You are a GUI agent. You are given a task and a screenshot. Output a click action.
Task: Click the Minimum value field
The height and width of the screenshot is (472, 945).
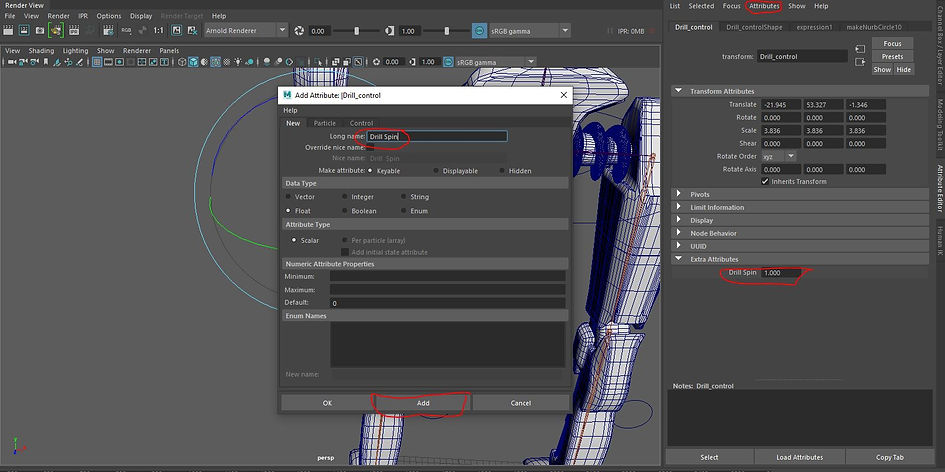point(447,276)
